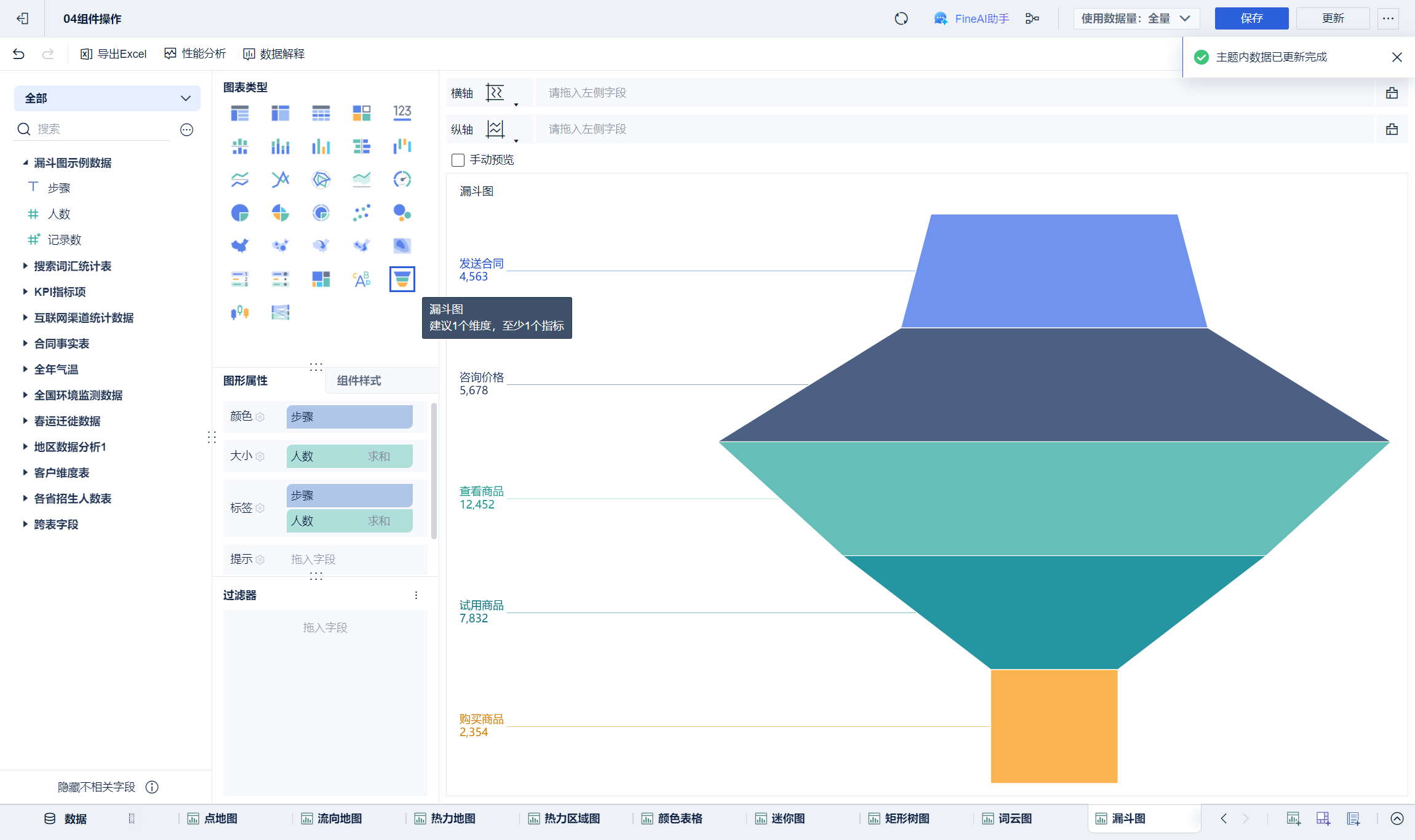Open the 词云图 bottom tab

[x=1014, y=818]
